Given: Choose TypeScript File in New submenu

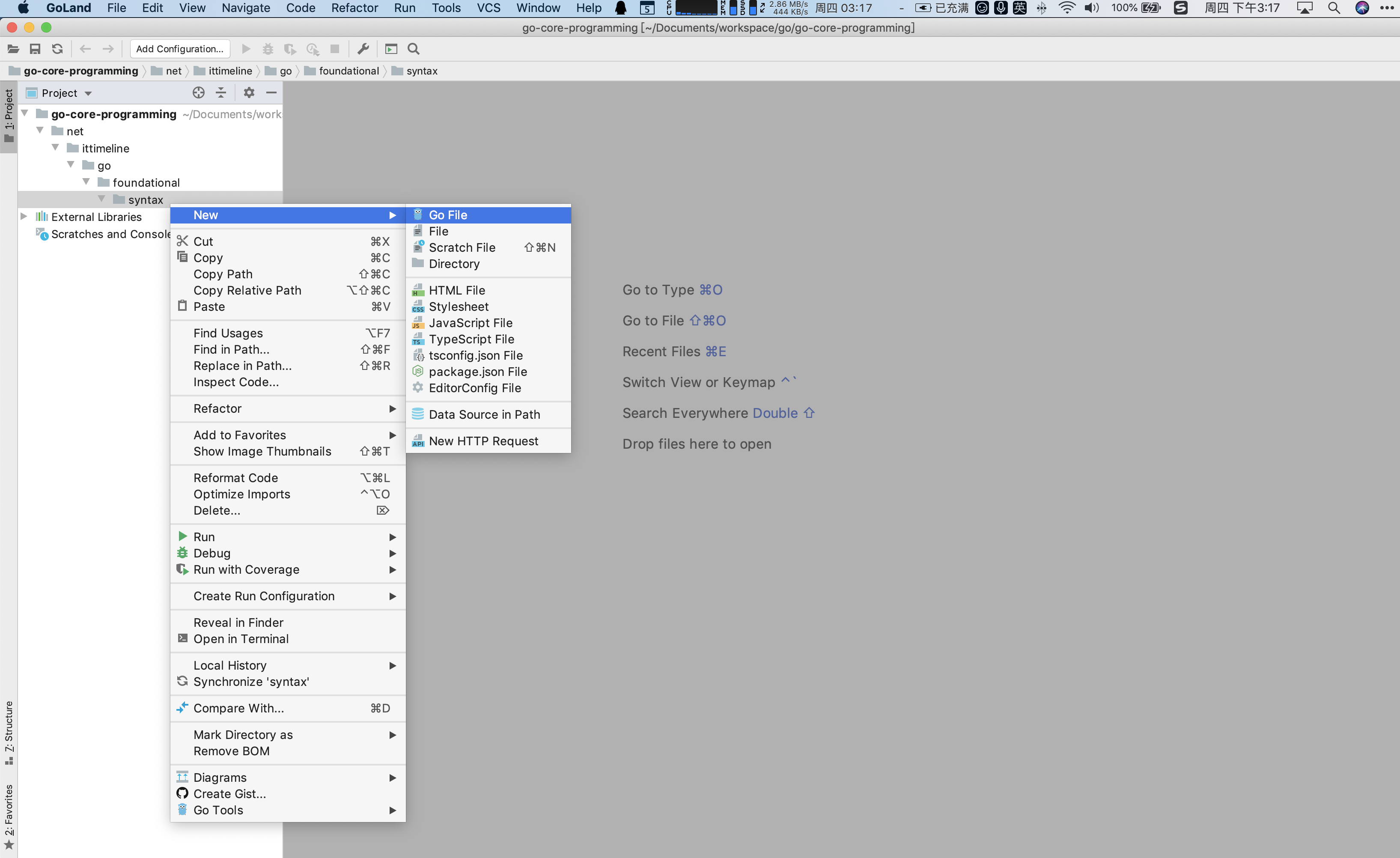Looking at the screenshot, I should click(488, 339).
